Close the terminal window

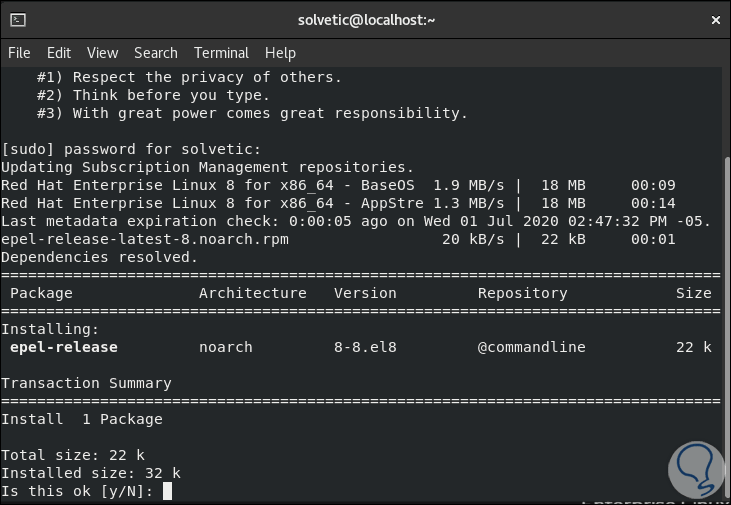(x=714, y=19)
